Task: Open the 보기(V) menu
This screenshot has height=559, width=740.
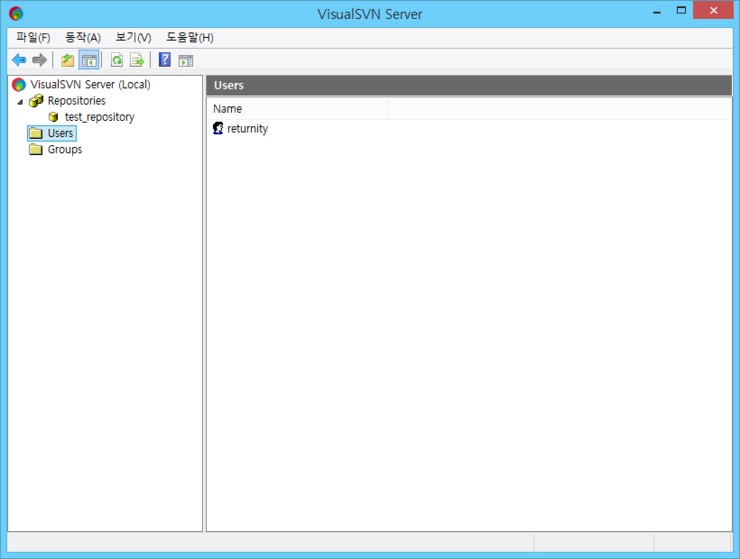Action: click(x=133, y=37)
